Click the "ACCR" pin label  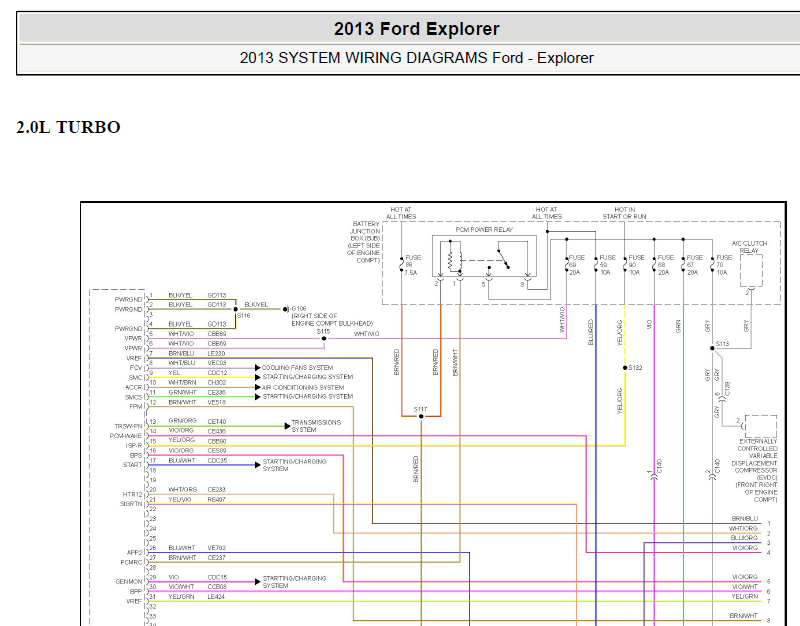click(x=134, y=387)
